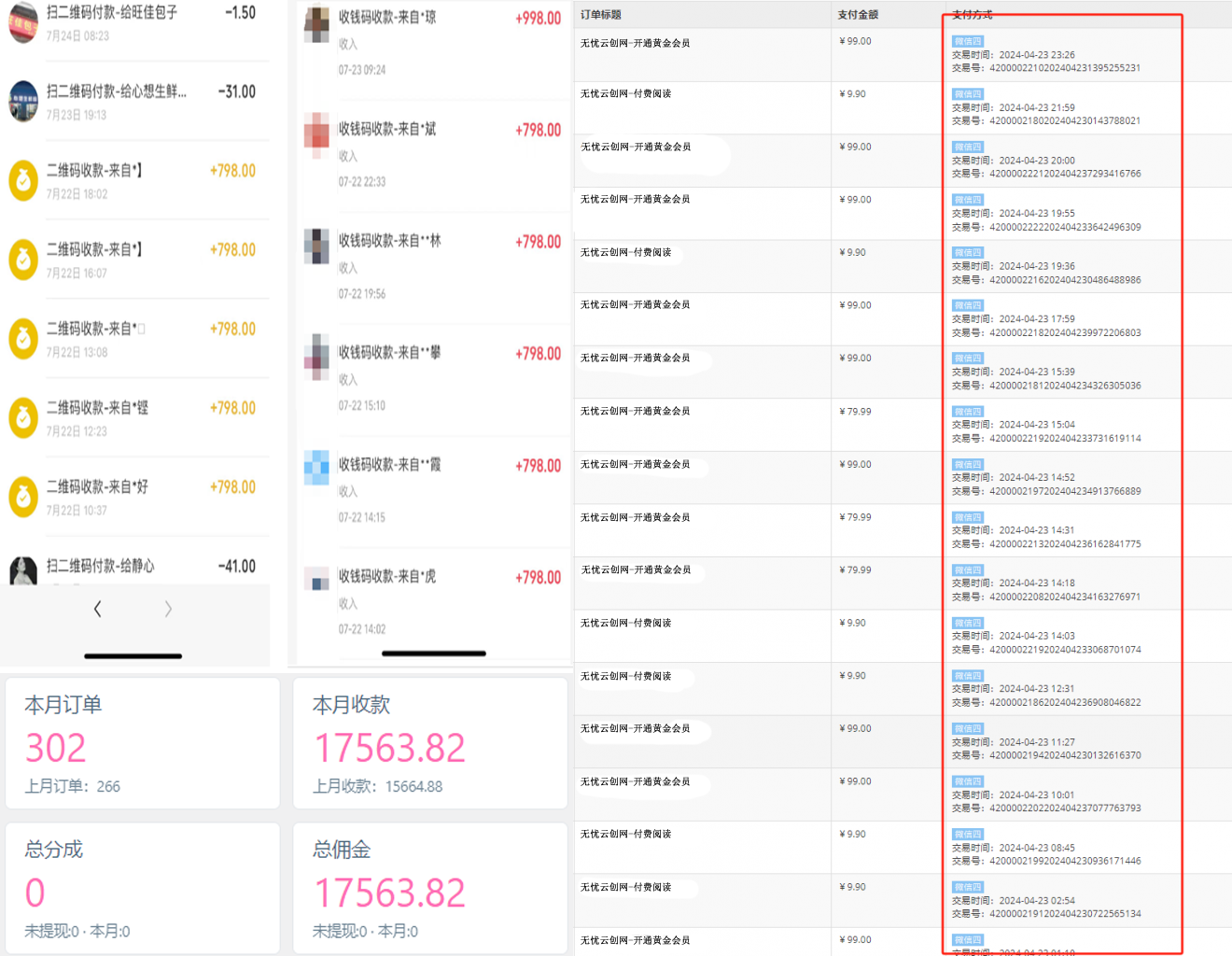The image size is (1232, 956).
Task: Click the left page navigation arrow
Action: tap(97, 608)
